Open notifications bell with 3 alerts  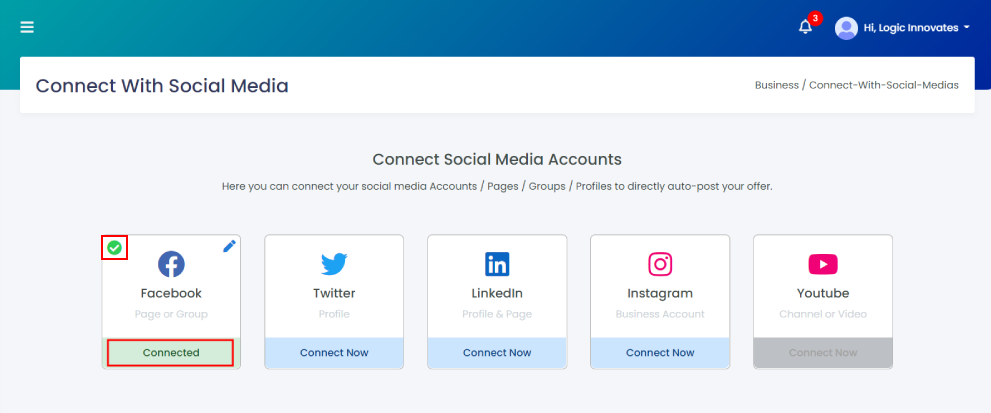[x=805, y=27]
